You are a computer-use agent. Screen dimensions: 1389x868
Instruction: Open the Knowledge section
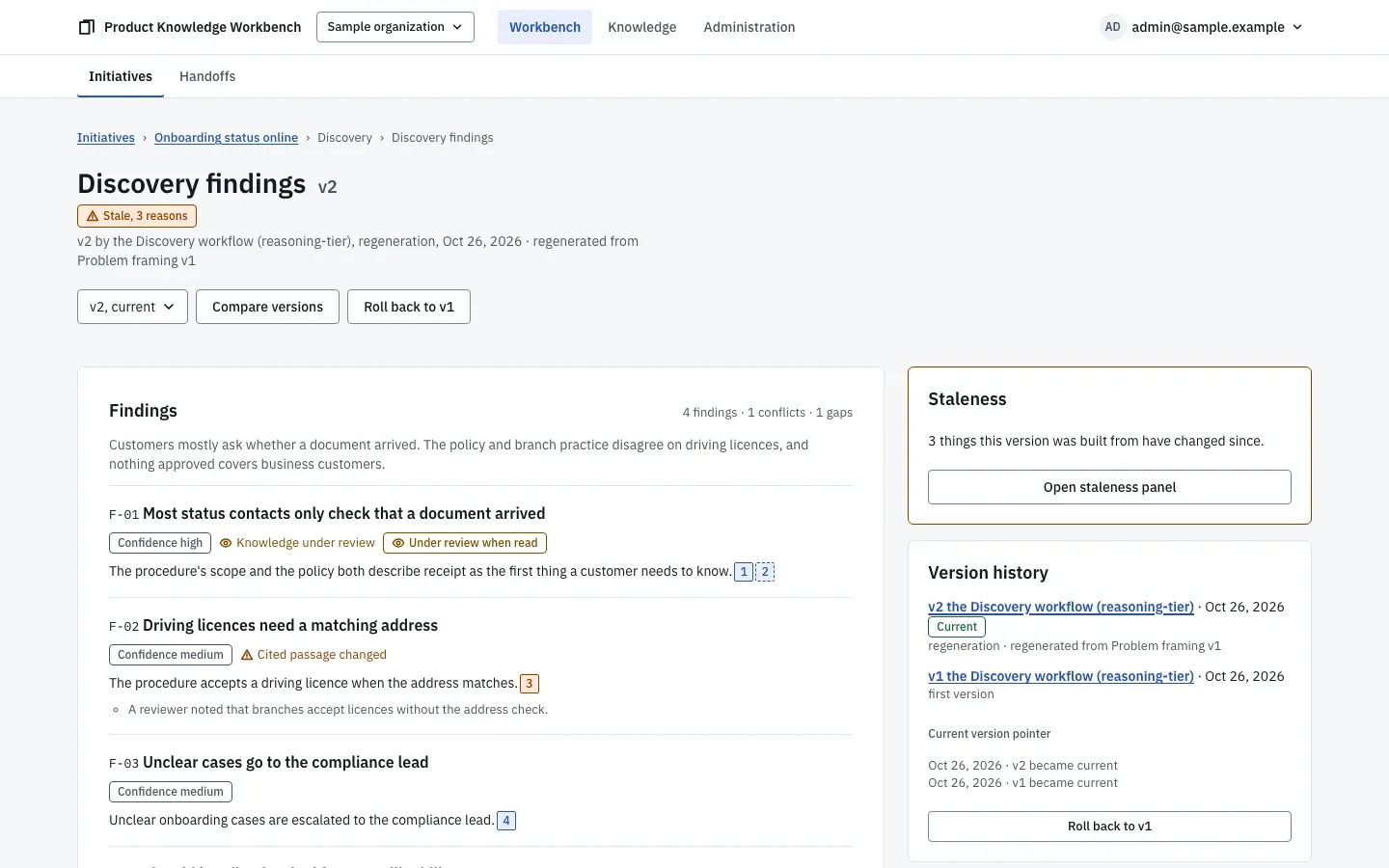tap(642, 27)
